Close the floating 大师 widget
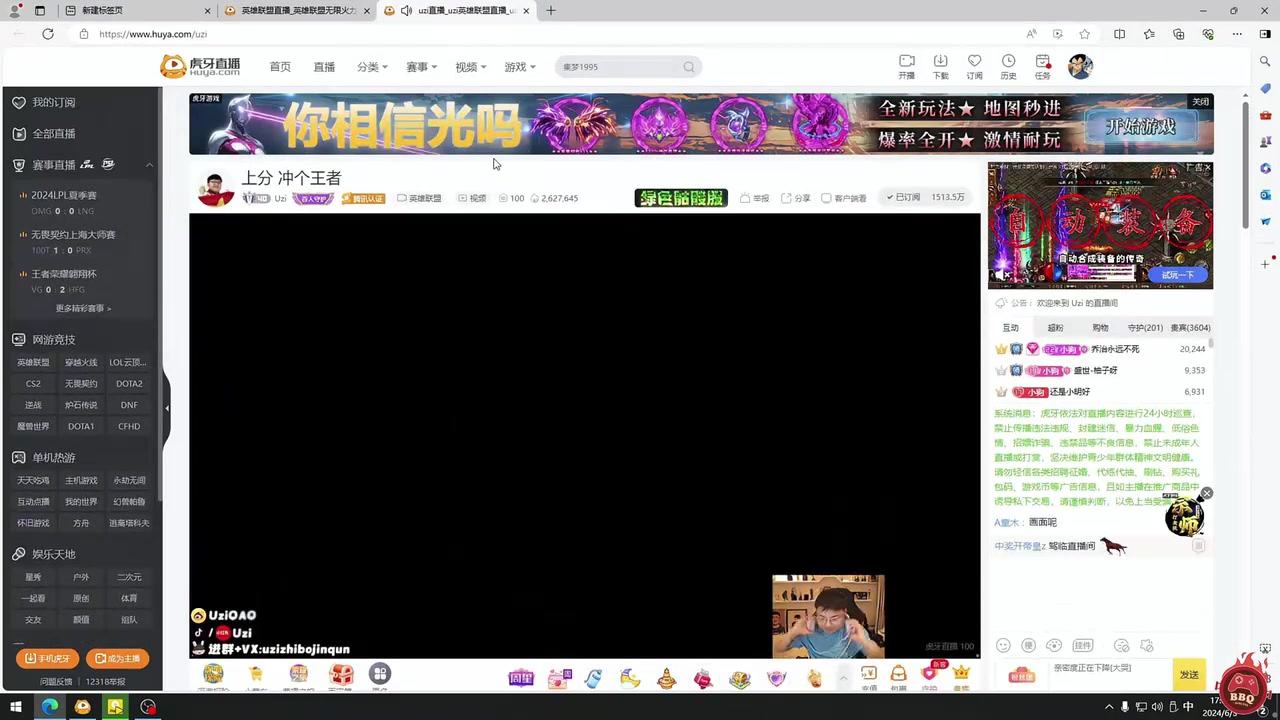Screen dimensions: 1280x720 (1206, 493)
